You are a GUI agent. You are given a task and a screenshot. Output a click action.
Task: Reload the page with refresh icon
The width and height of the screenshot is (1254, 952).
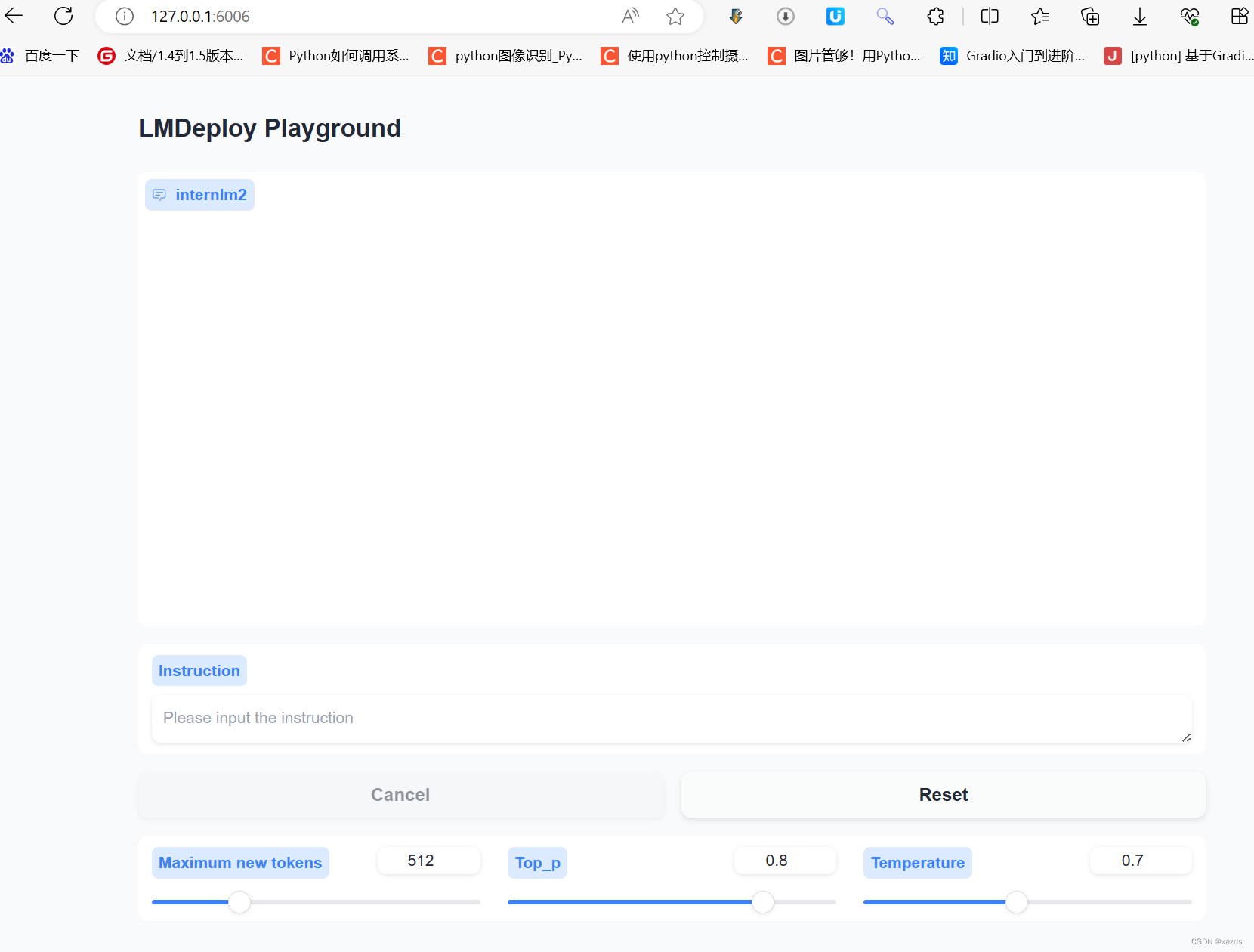[63, 16]
